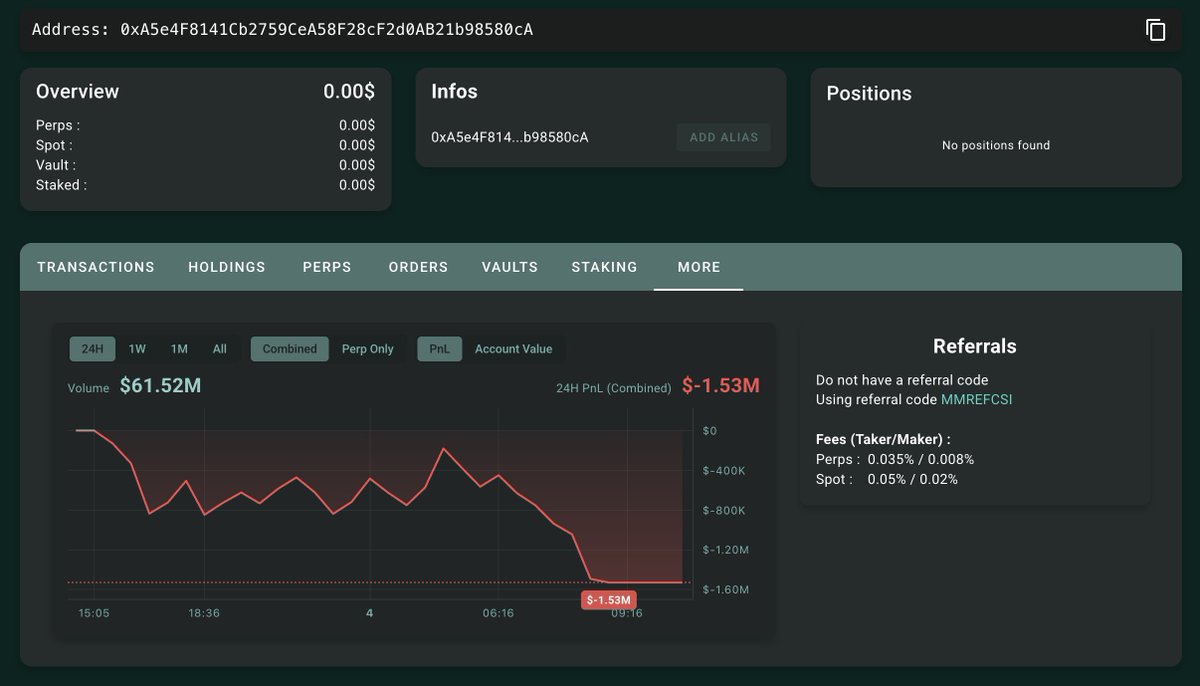
Task: Toggle the Combined chart mode
Action: [289, 349]
